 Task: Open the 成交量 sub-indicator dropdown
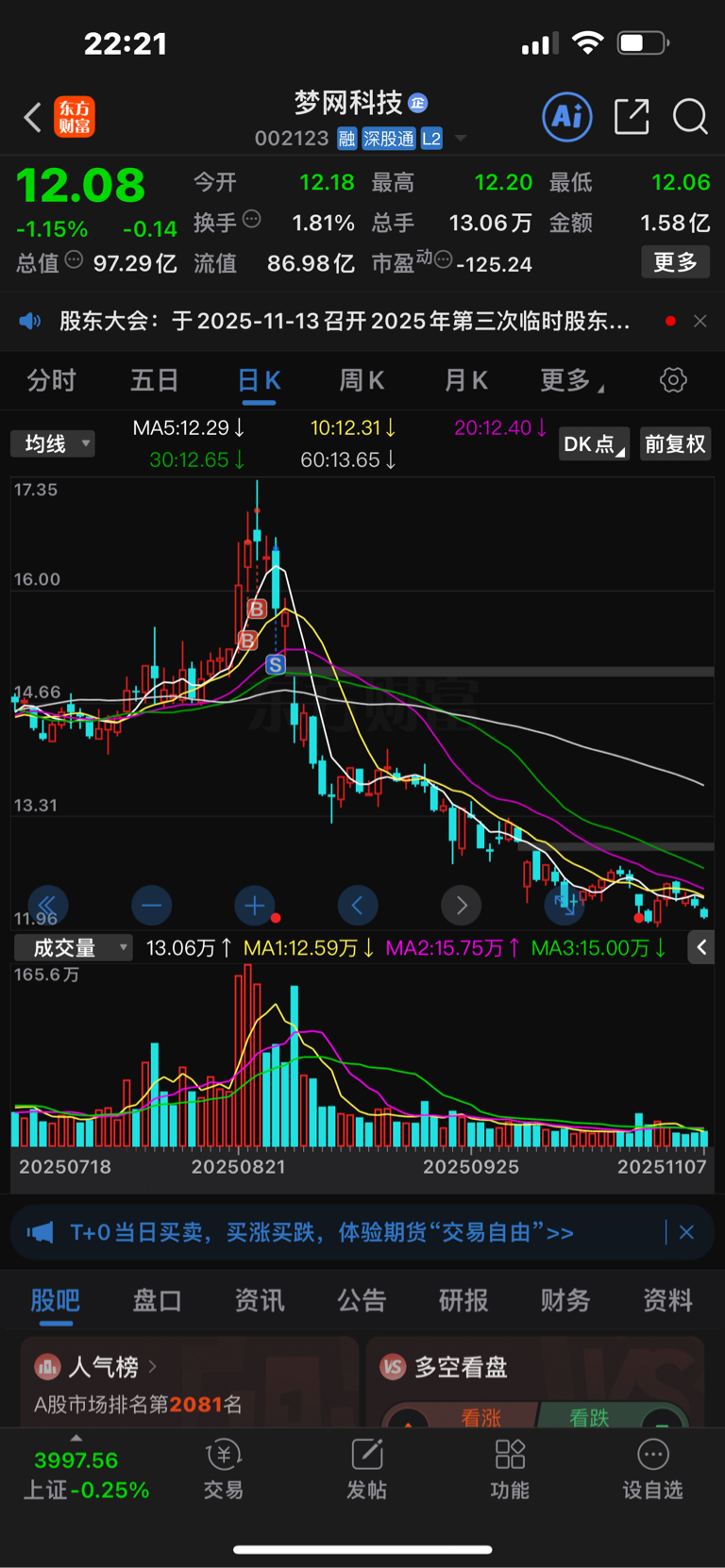pyautogui.click(x=73, y=948)
